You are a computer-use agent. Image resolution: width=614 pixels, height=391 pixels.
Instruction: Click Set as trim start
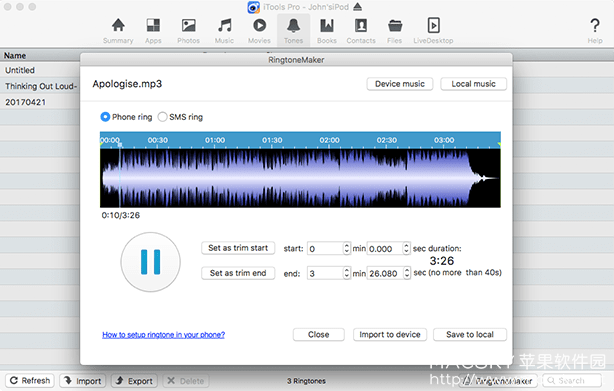point(238,248)
